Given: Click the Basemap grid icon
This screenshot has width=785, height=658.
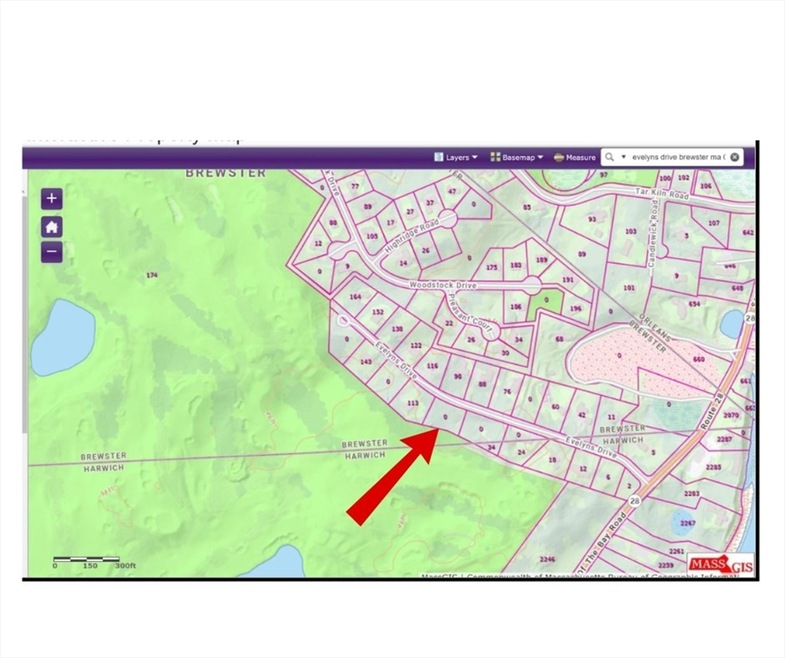Looking at the screenshot, I should point(495,157).
